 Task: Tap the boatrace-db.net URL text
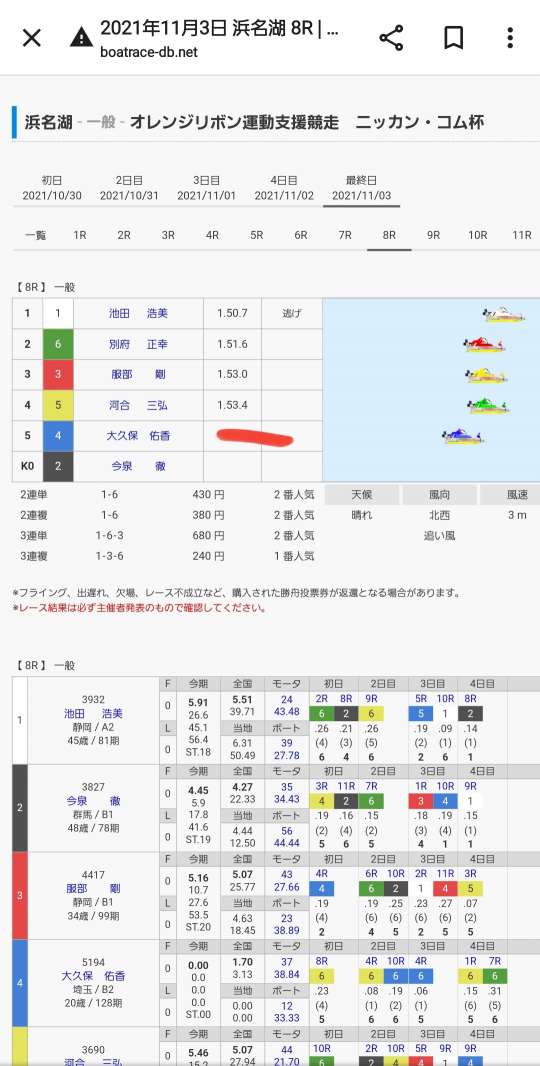[149, 52]
